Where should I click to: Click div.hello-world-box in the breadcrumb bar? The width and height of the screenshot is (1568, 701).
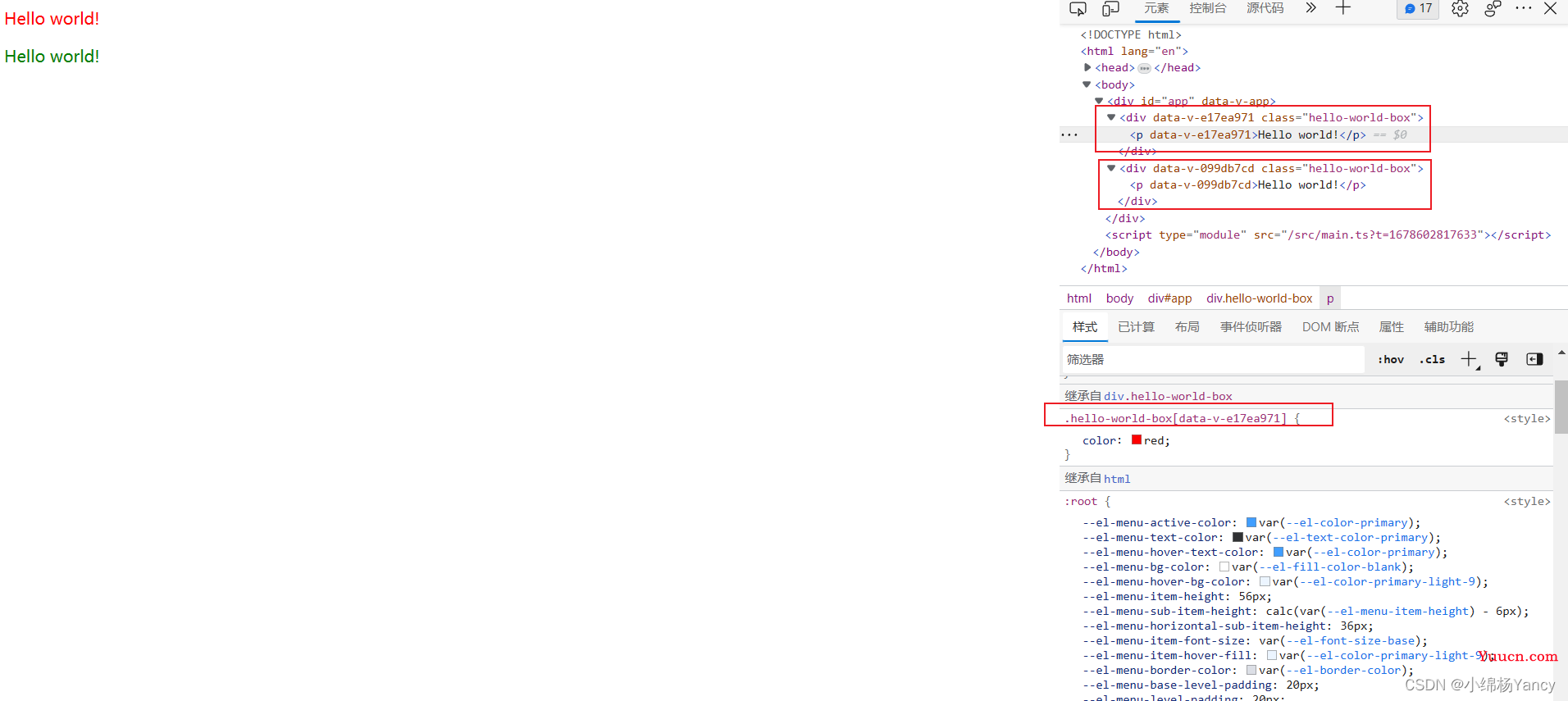click(1259, 298)
